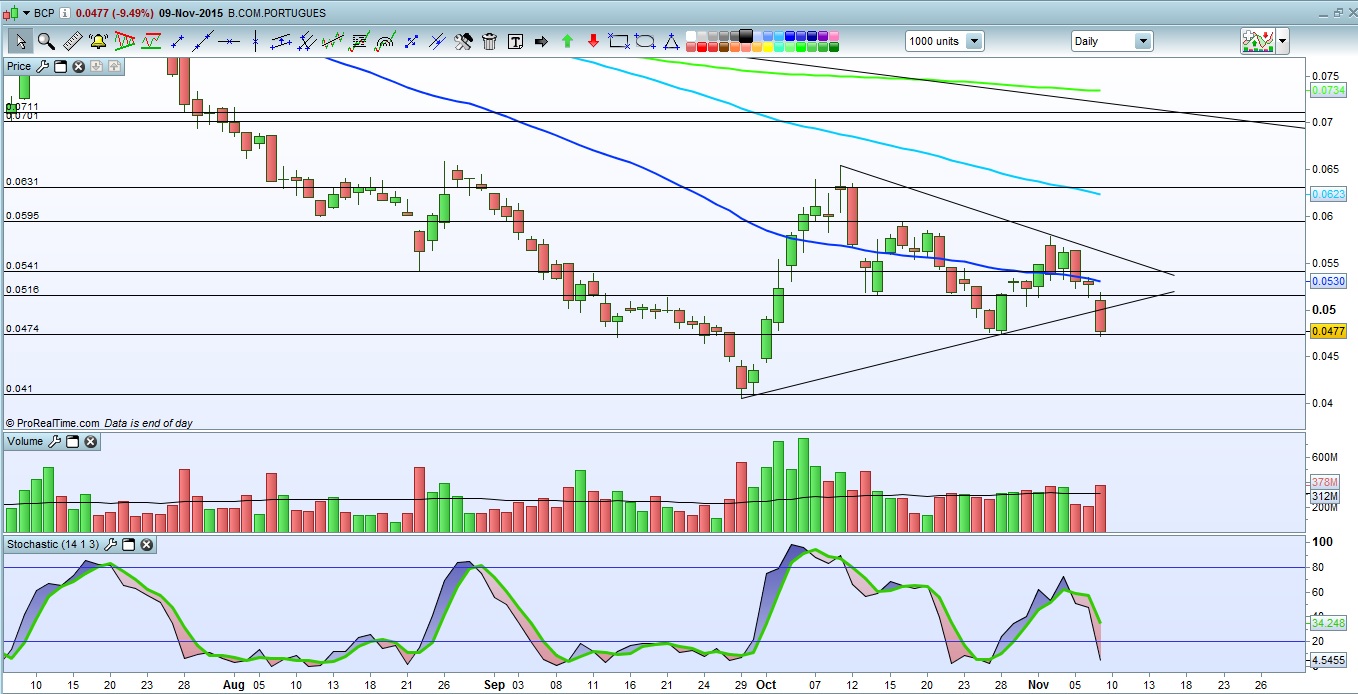
Task: Maximize the Volume panel
Action: [x=72, y=441]
